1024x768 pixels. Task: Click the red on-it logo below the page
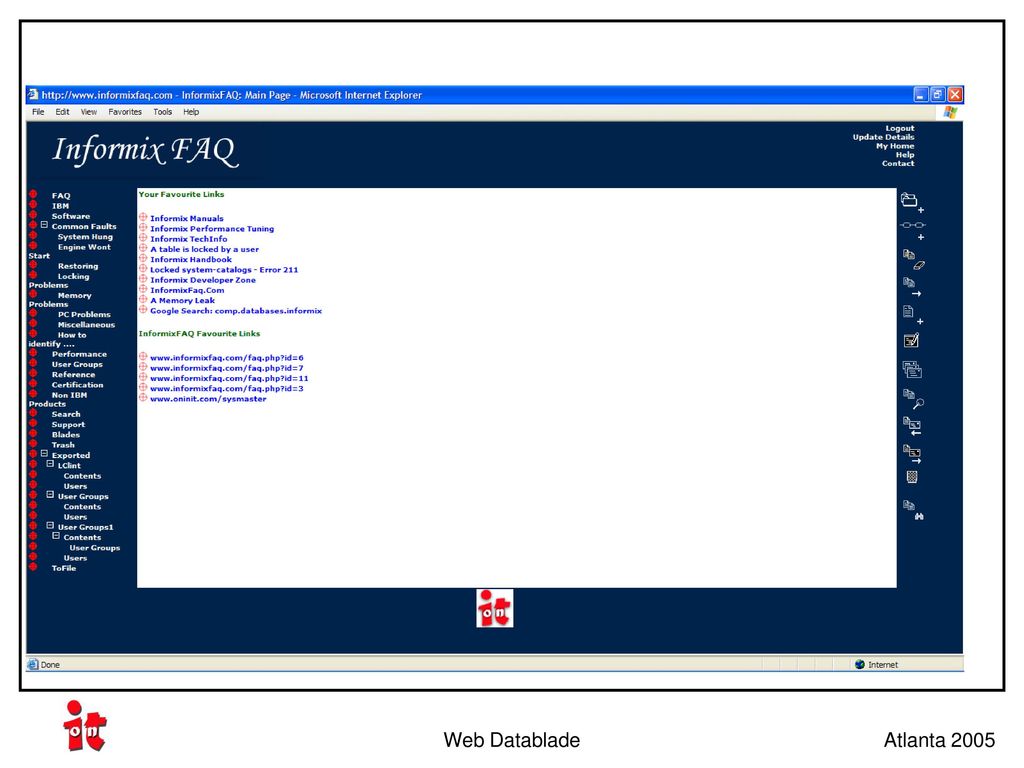point(494,608)
